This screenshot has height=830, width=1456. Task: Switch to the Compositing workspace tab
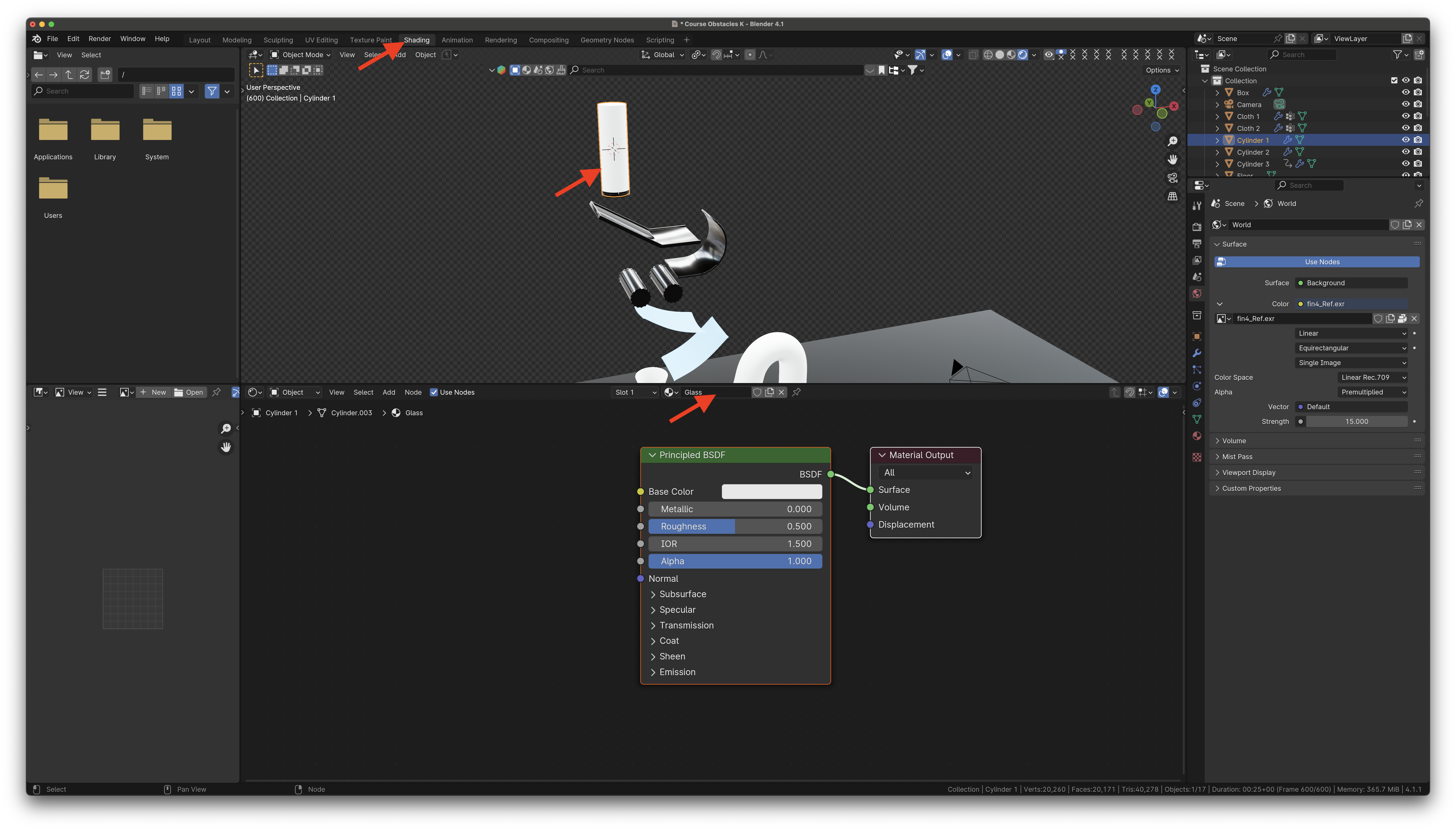tap(548, 40)
